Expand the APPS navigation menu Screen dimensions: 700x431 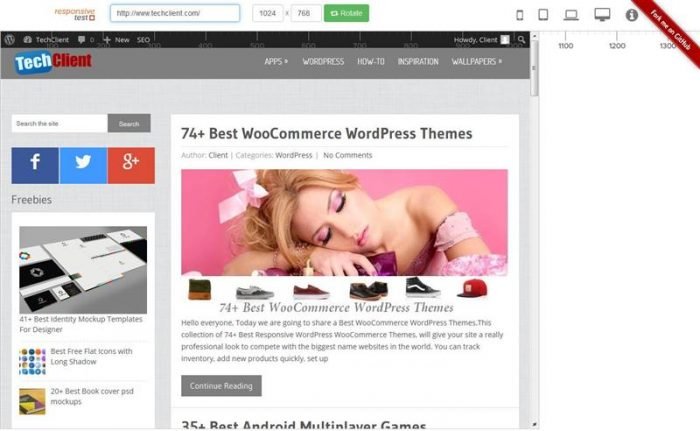tap(276, 62)
